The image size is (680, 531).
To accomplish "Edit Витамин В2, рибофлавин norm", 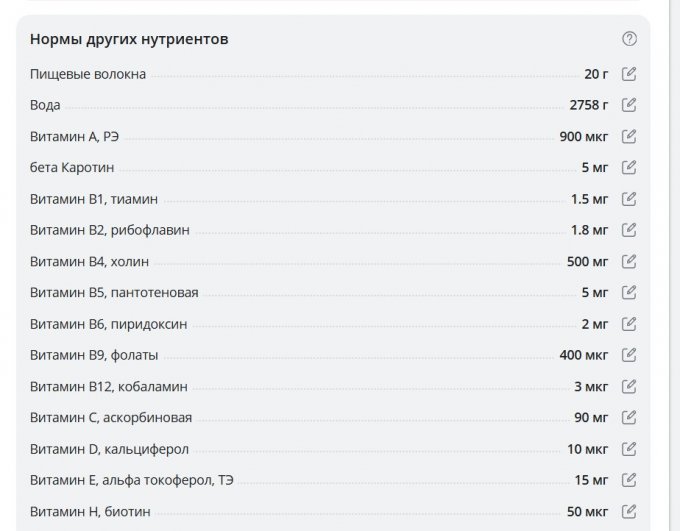I will tap(629, 229).
